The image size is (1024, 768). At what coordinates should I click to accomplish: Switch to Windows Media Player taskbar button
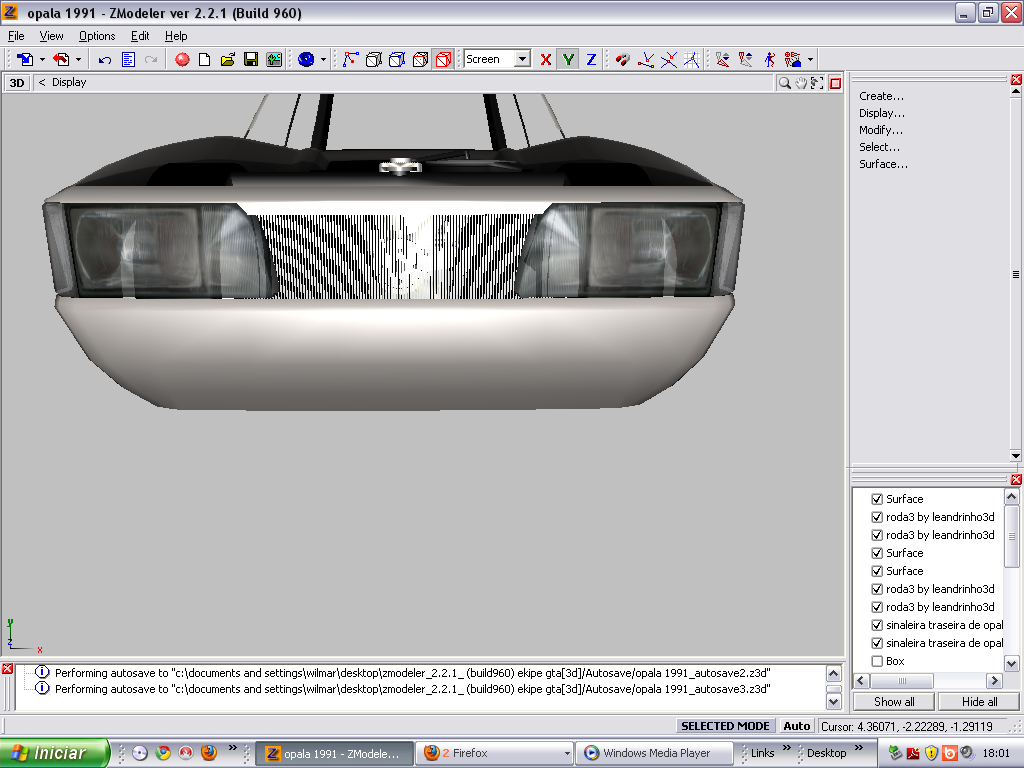[x=654, y=753]
